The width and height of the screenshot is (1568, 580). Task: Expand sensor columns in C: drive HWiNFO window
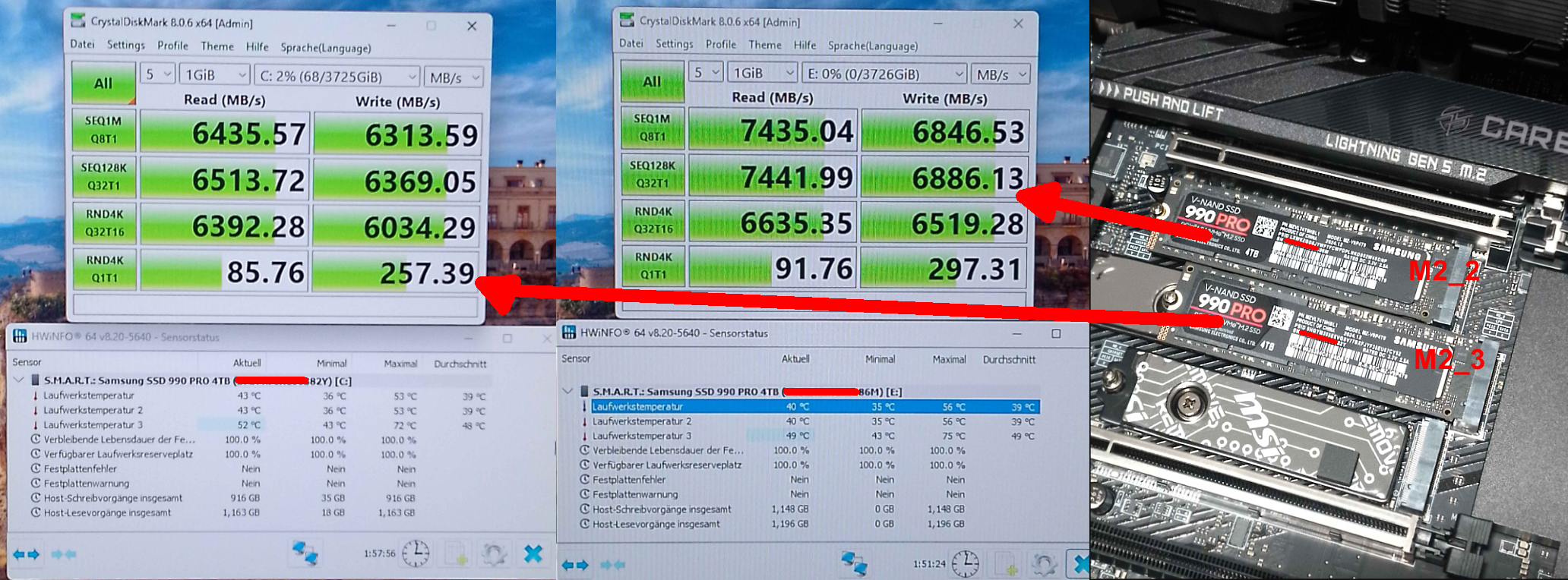[27, 554]
